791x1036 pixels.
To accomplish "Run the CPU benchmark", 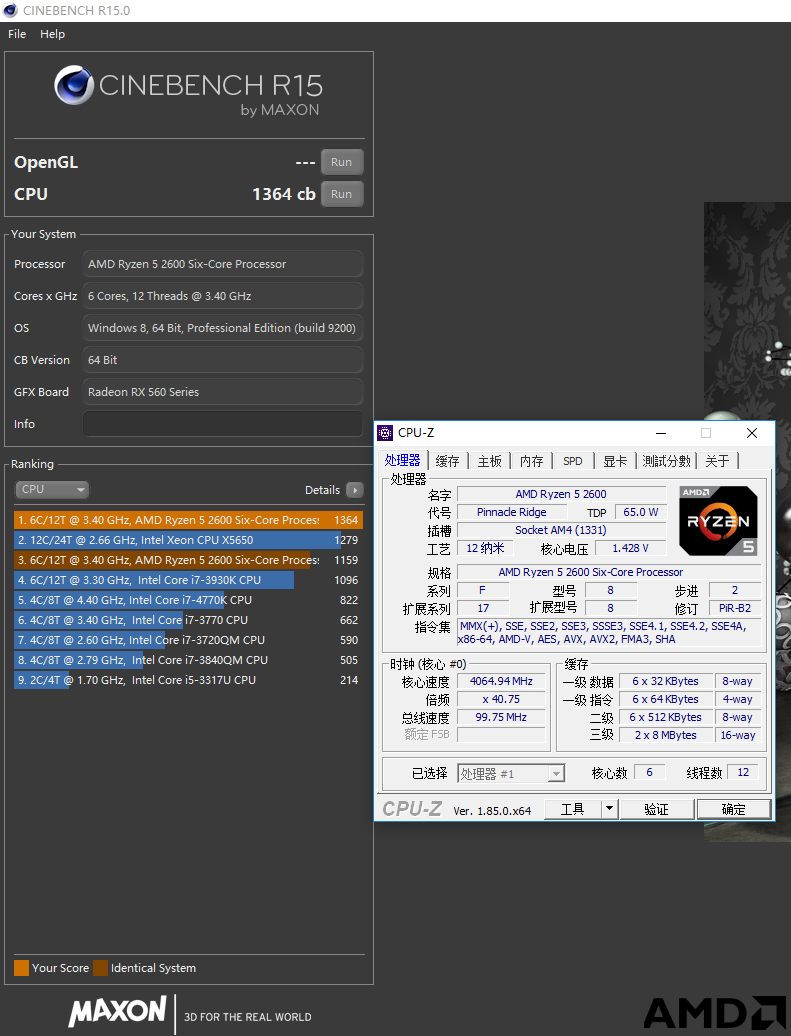I will (342, 194).
